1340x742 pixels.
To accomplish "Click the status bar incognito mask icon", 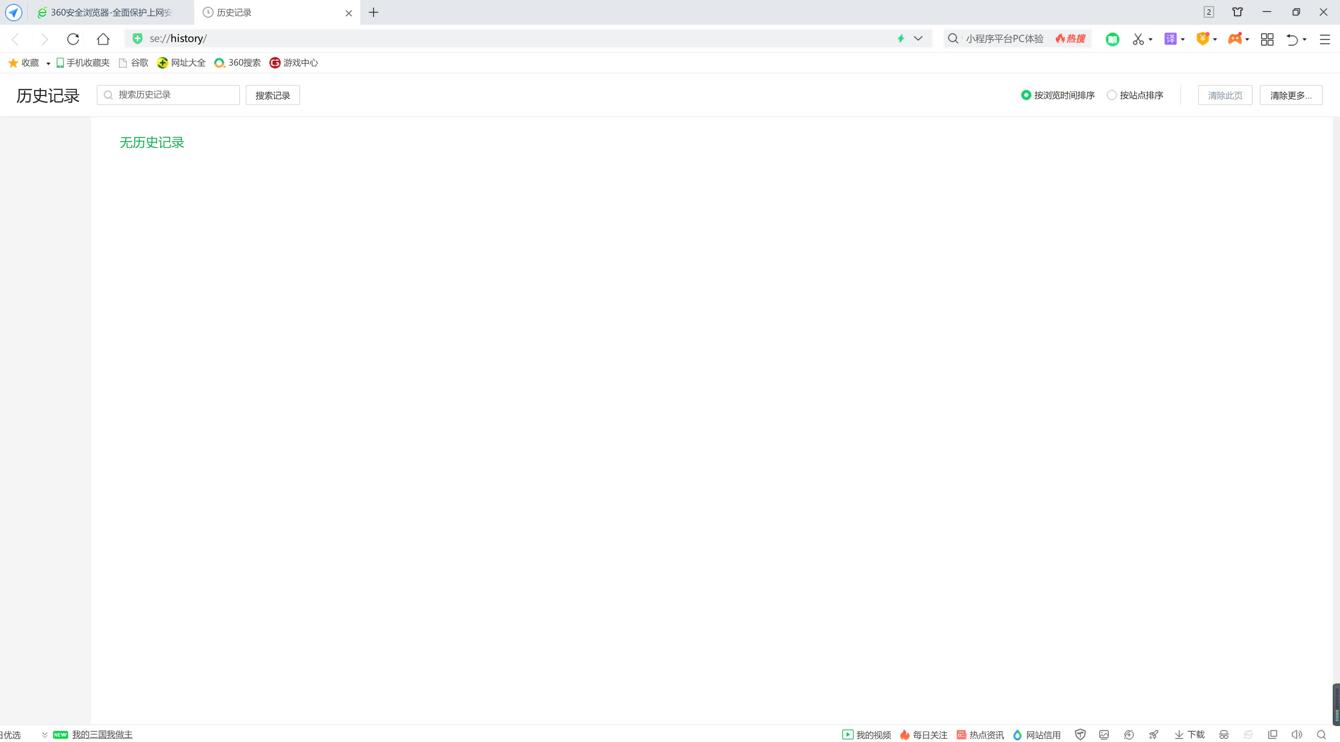I will tap(1224, 735).
